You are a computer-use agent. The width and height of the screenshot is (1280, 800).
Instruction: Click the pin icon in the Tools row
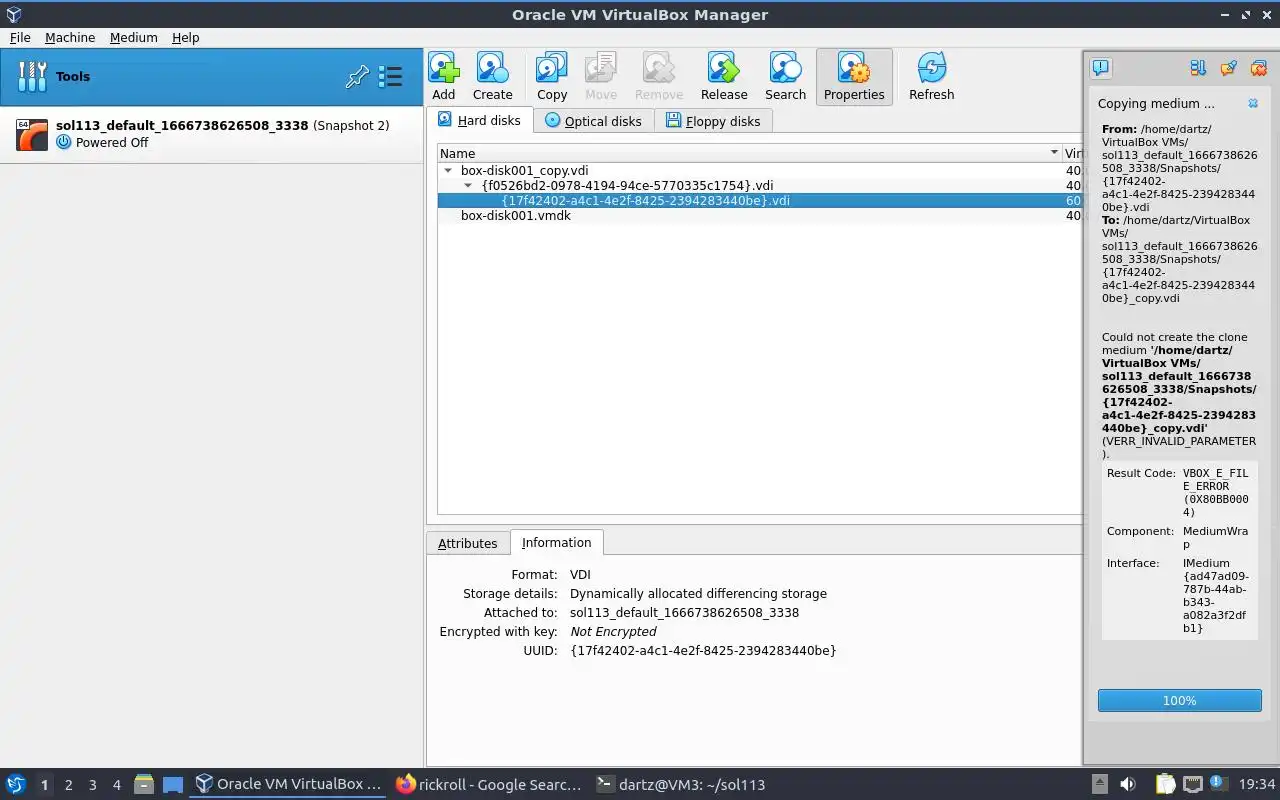point(357,77)
